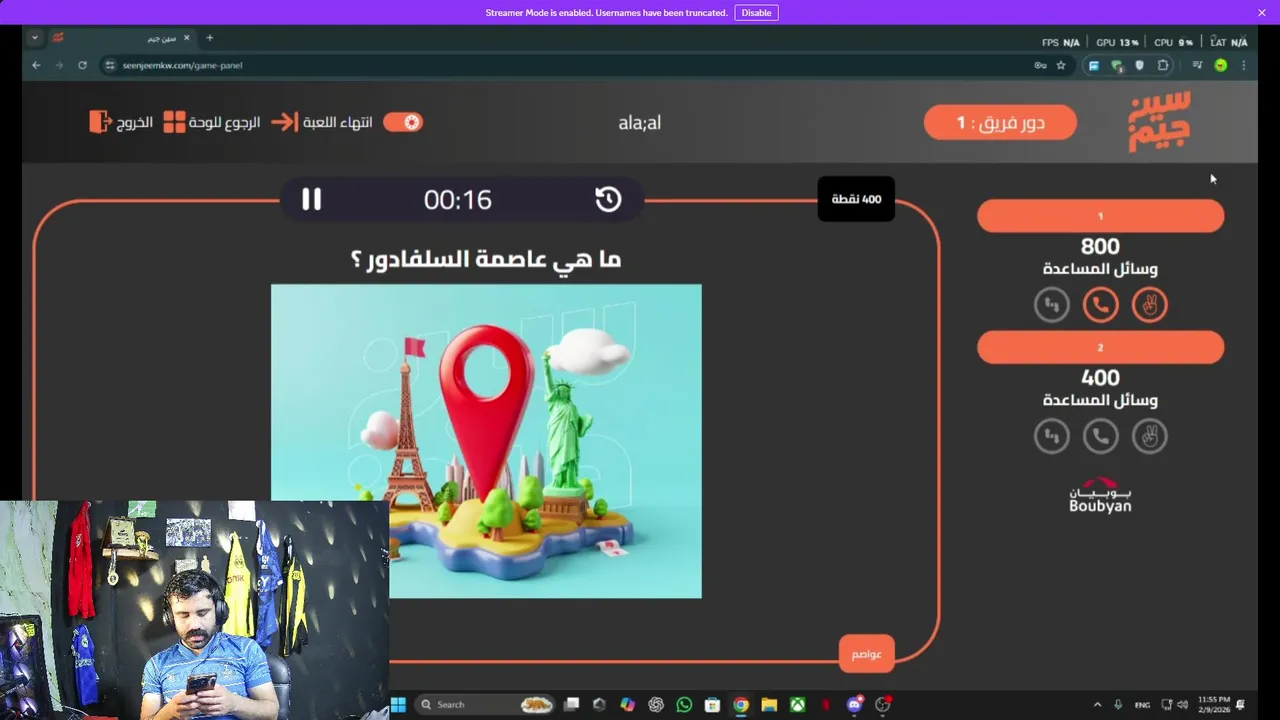Screen dimensions: 1280x720
Task: Open Task View on the taskbar
Action: pos(571,704)
